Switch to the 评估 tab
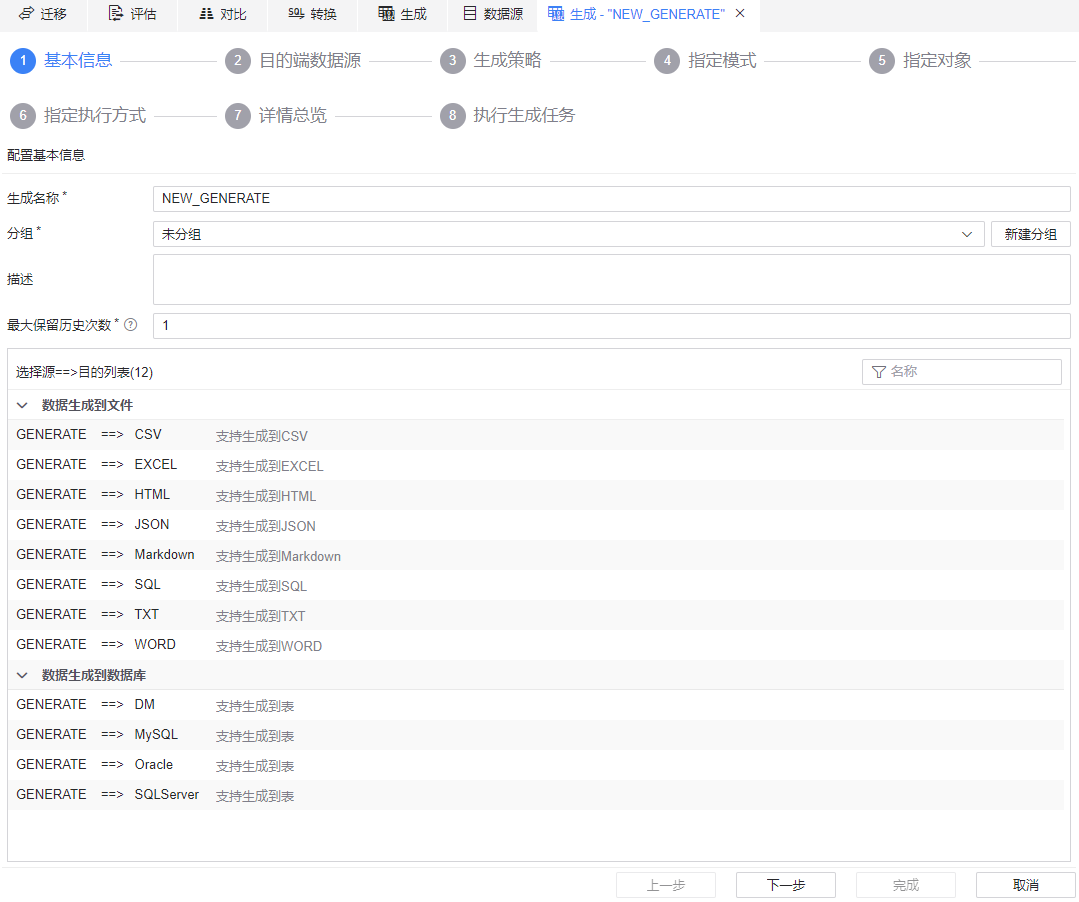The height and width of the screenshot is (902, 1079). [x=133, y=14]
